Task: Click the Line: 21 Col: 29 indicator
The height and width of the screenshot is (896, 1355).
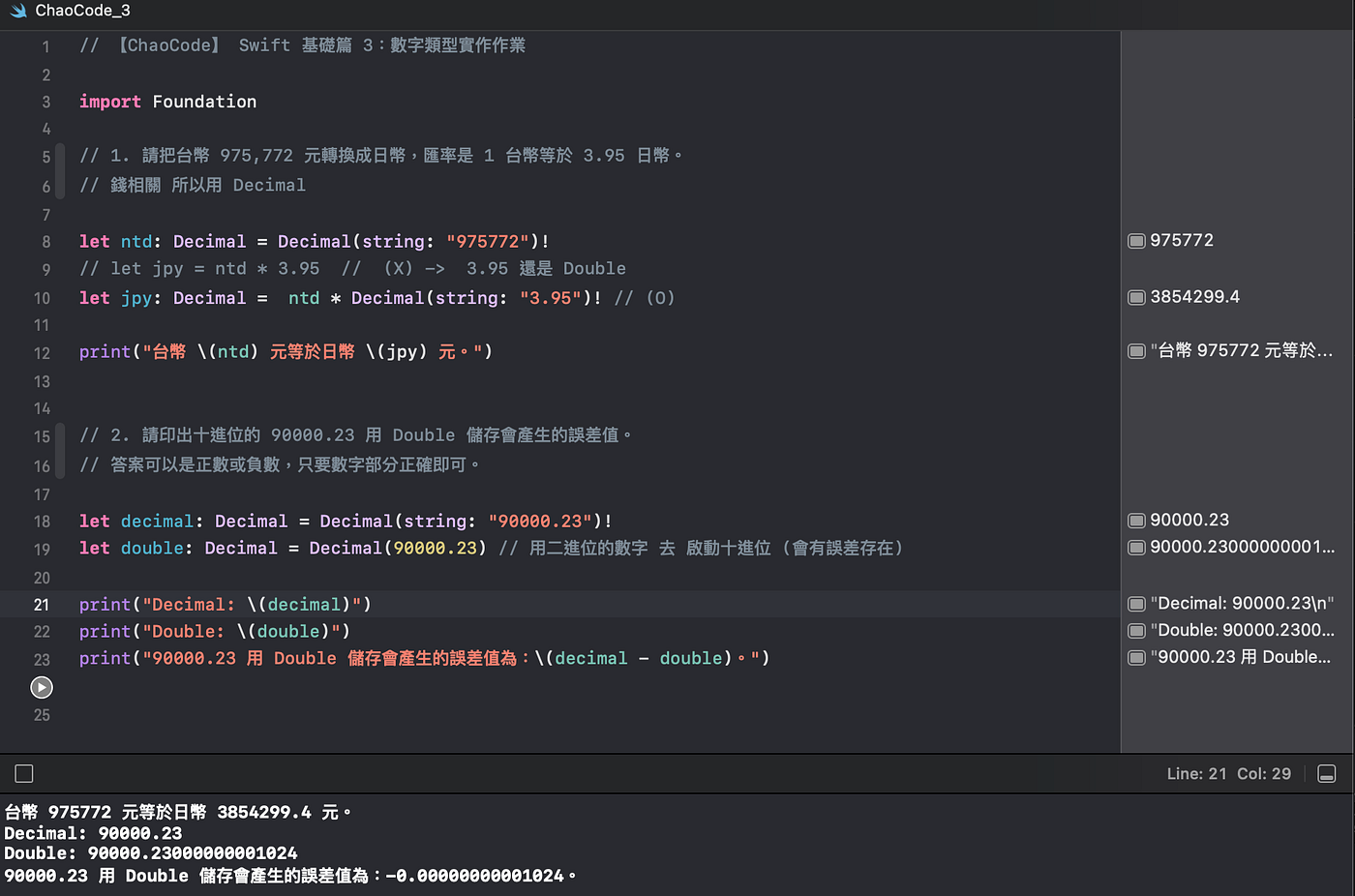Action: pyautogui.click(x=1228, y=774)
